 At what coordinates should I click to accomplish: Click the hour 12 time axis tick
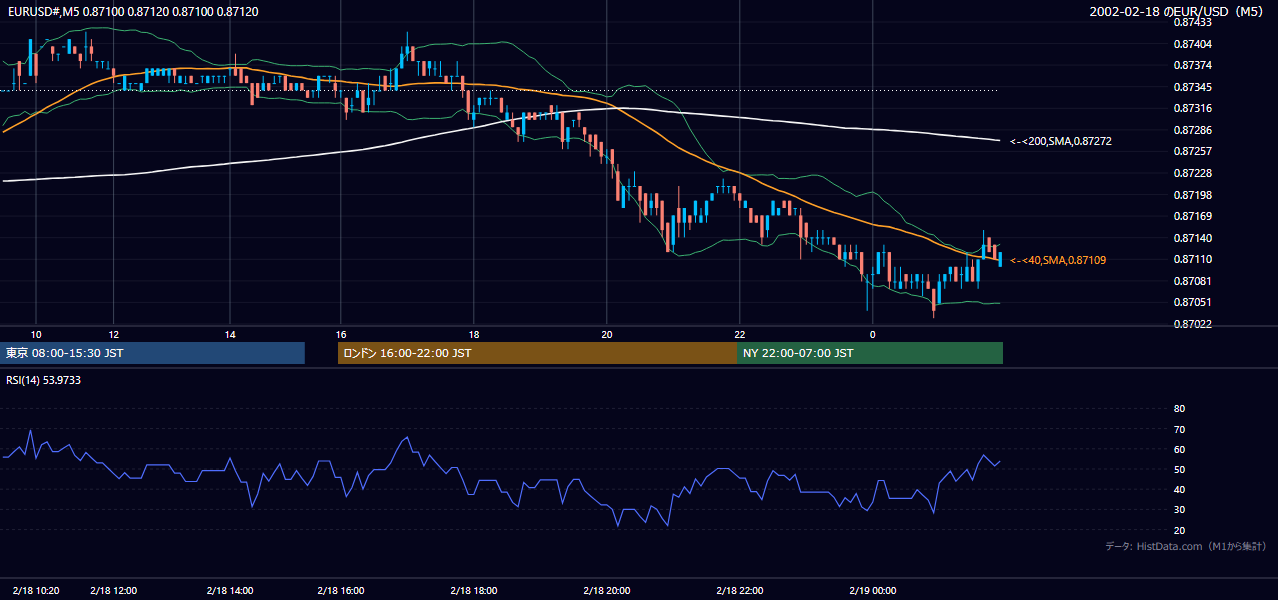pos(114,334)
